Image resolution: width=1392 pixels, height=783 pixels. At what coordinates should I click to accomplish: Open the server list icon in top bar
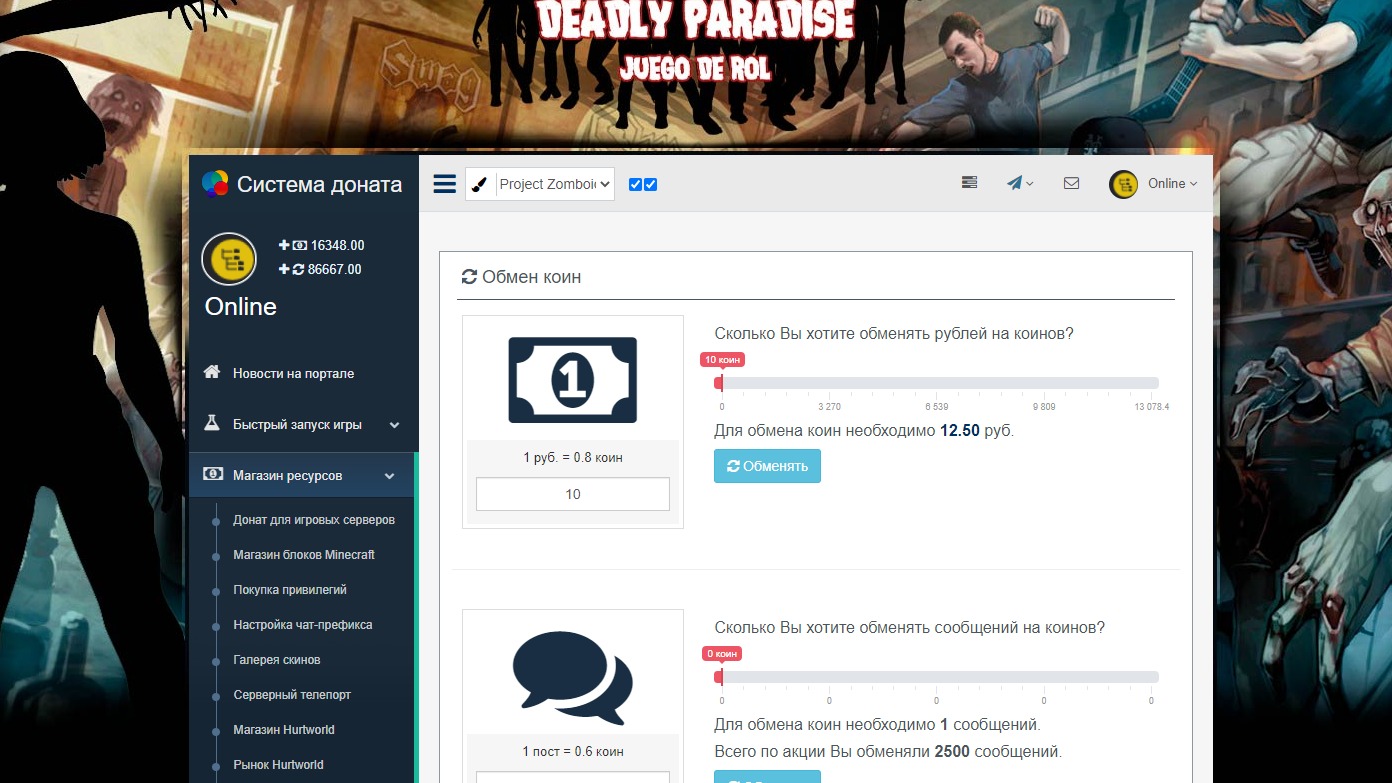(969, 183)
